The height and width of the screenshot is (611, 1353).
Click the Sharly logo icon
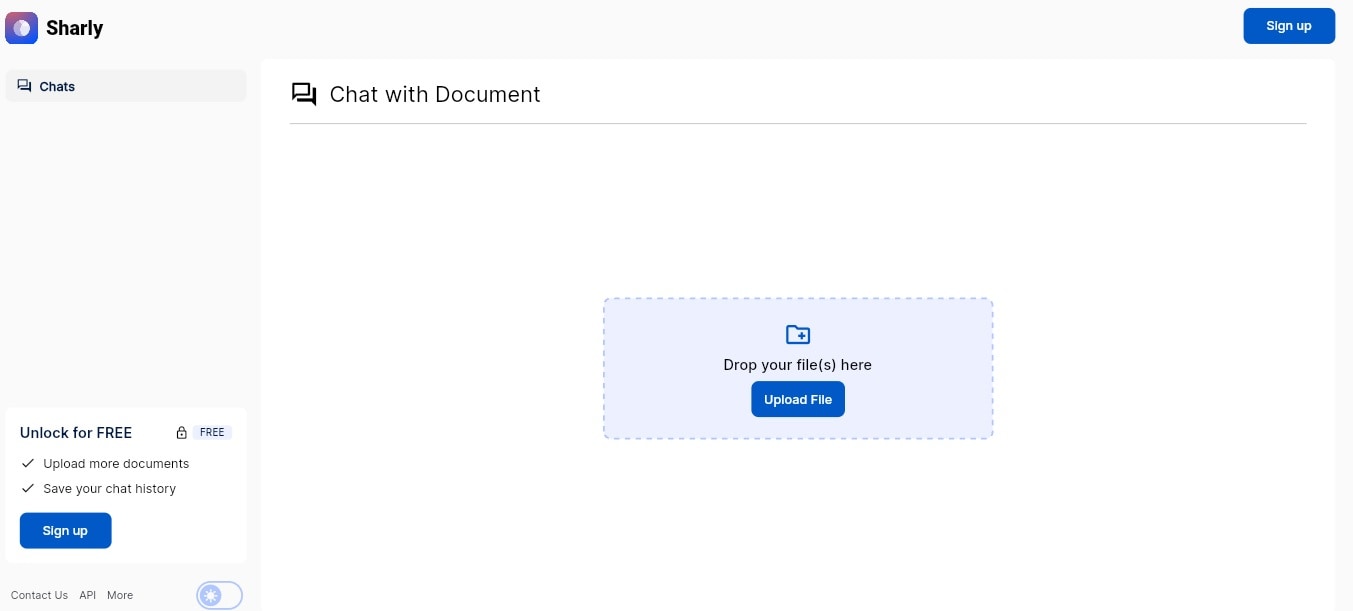pyautogui.click(x=21, y=28)
